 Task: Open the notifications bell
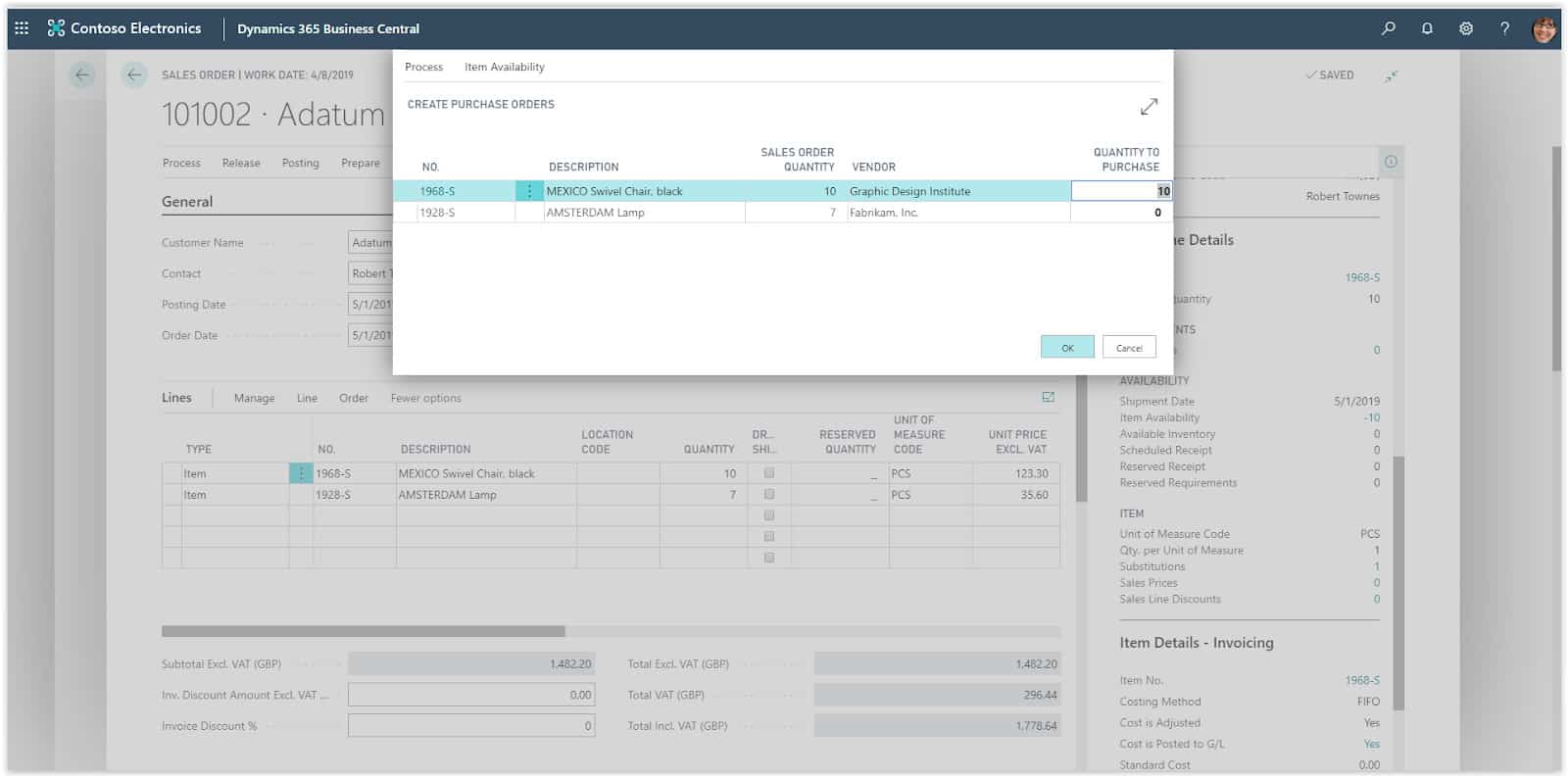(1427, 28)
